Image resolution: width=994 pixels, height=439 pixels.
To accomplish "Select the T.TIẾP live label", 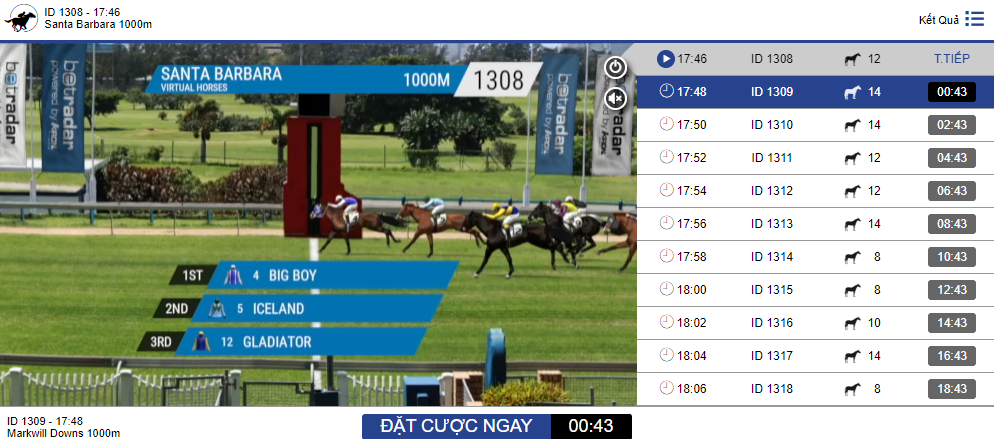I will 952,59.
